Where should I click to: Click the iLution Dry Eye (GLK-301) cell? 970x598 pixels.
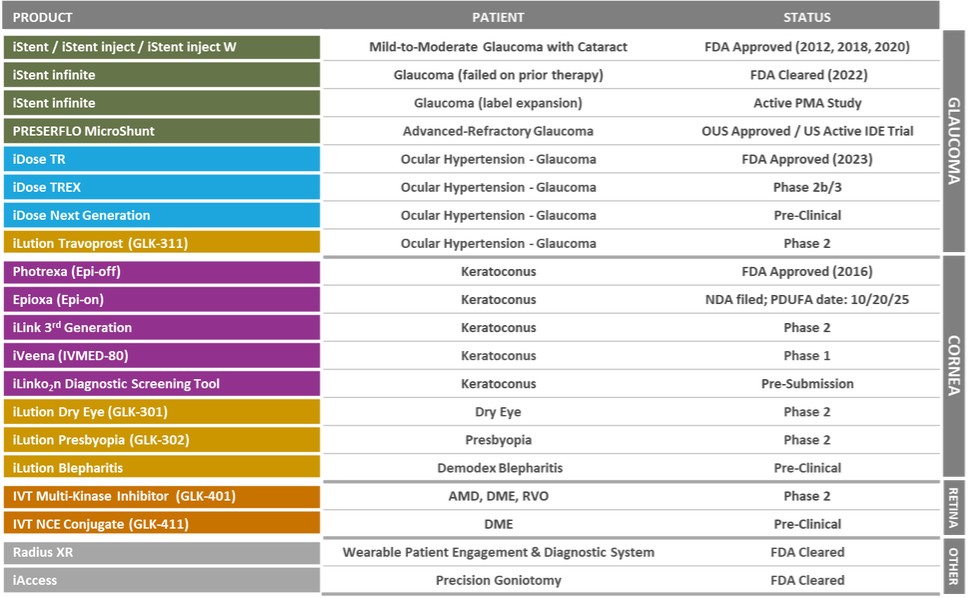point(162,412)
